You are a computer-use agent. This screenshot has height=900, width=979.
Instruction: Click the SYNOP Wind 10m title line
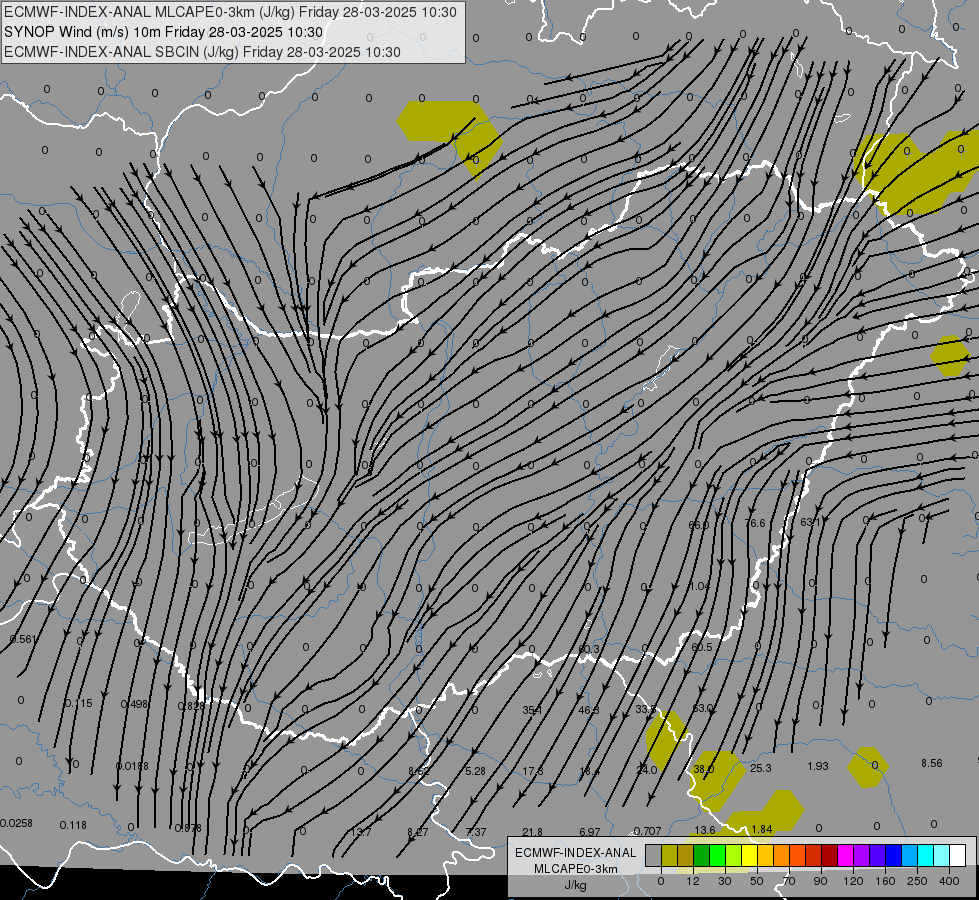pos(164,32)
